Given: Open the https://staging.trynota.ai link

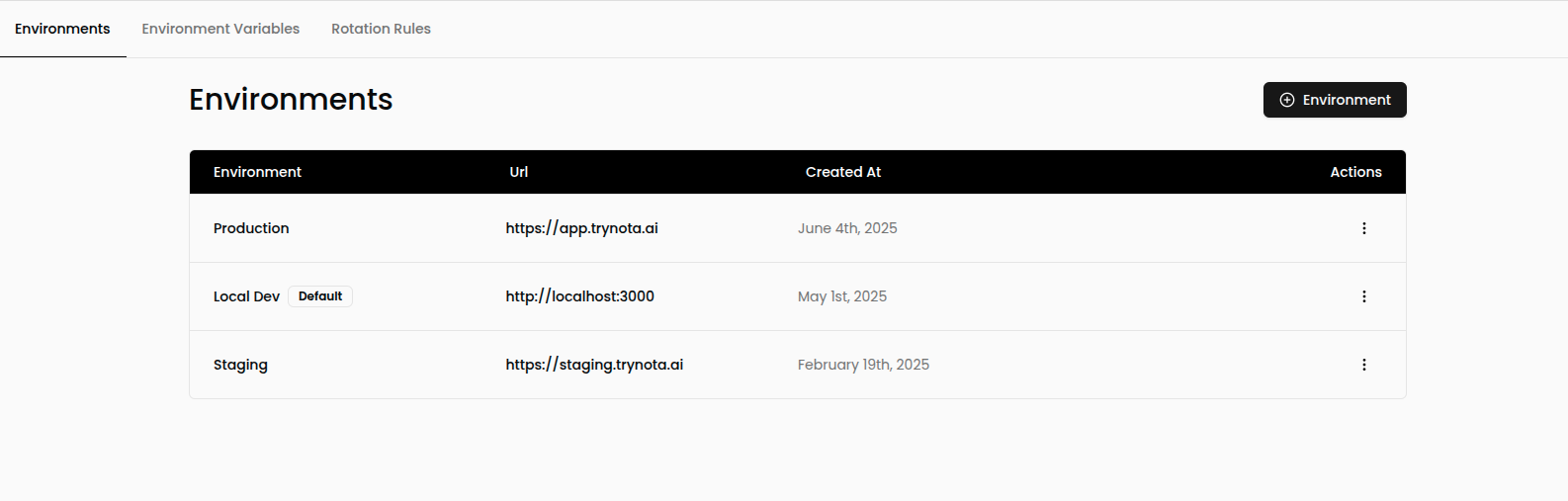Looking at the screenshot, I should (594, 365).
